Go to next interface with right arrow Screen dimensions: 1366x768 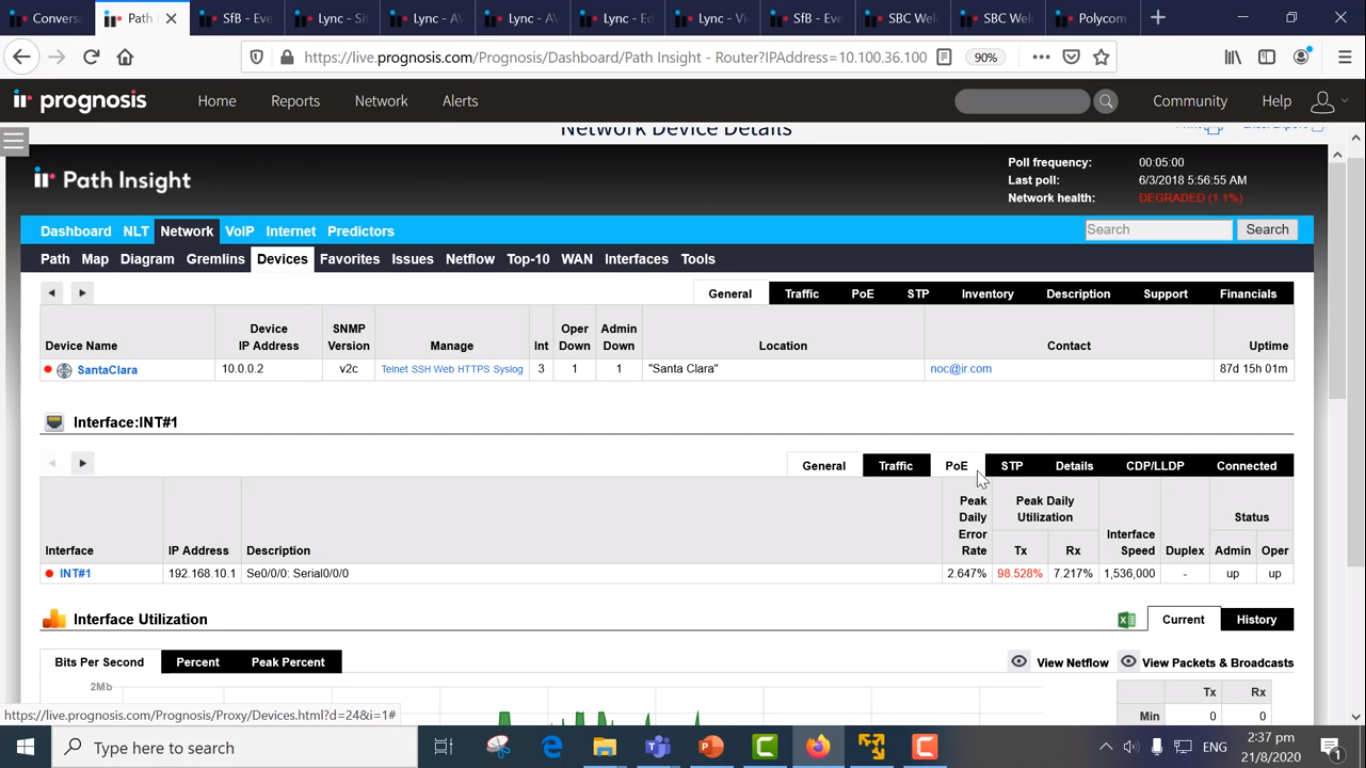(82, 463)
